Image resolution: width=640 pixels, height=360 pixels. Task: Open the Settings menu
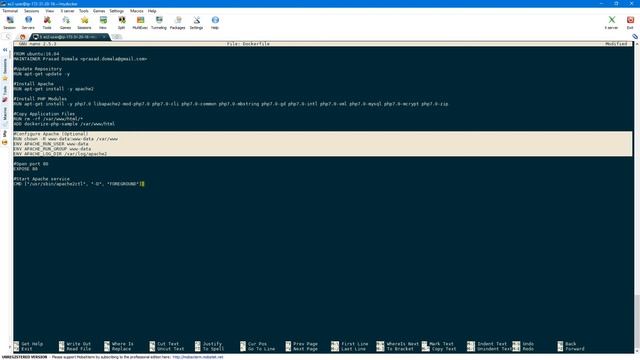117,11
